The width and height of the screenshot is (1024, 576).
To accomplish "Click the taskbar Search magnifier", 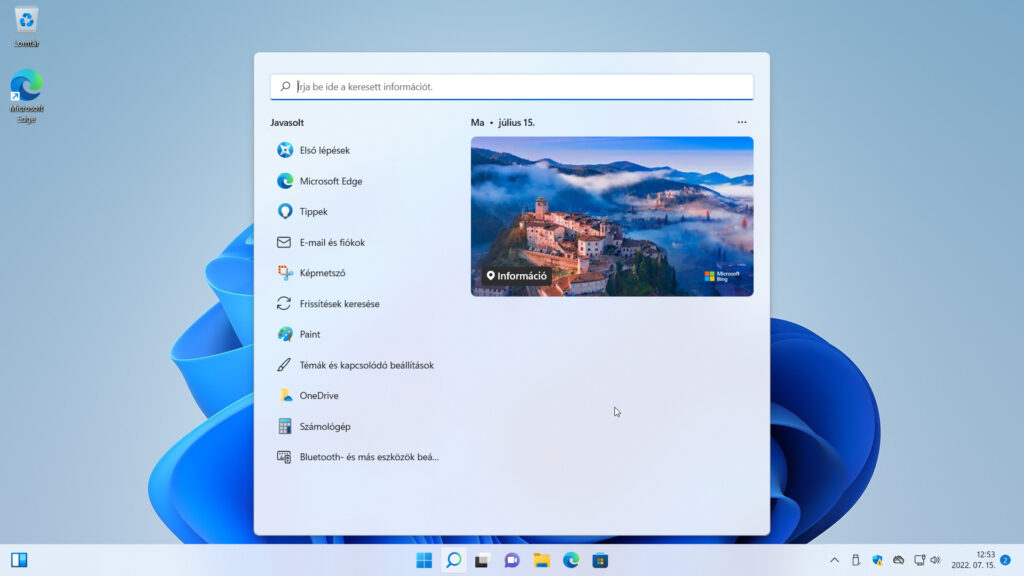I will point(454,560).
